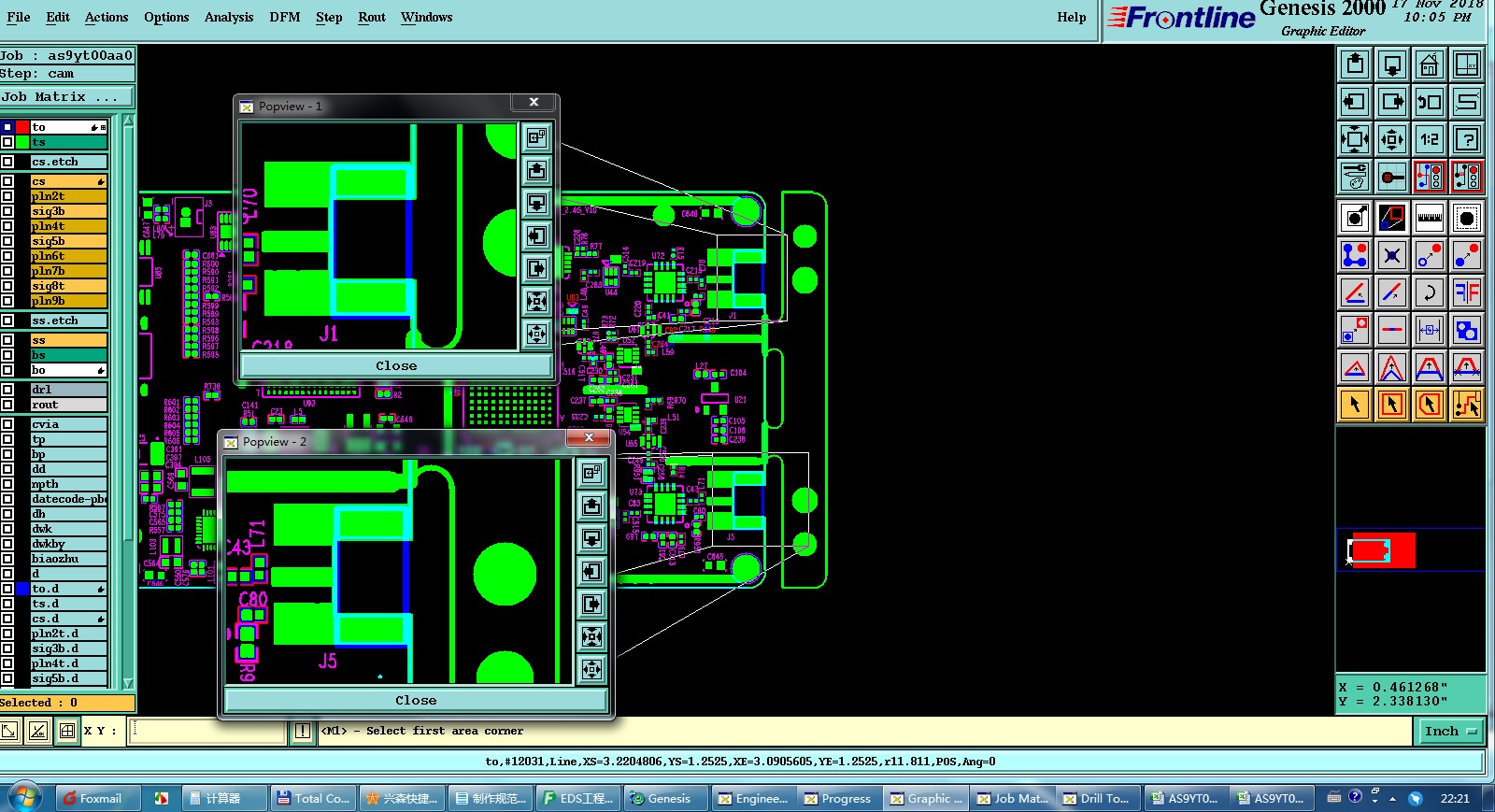Viewport: 1495px width, 812px height.
Task: Toggle the checkbox for layer drl
Action: (x=7, y=390)
